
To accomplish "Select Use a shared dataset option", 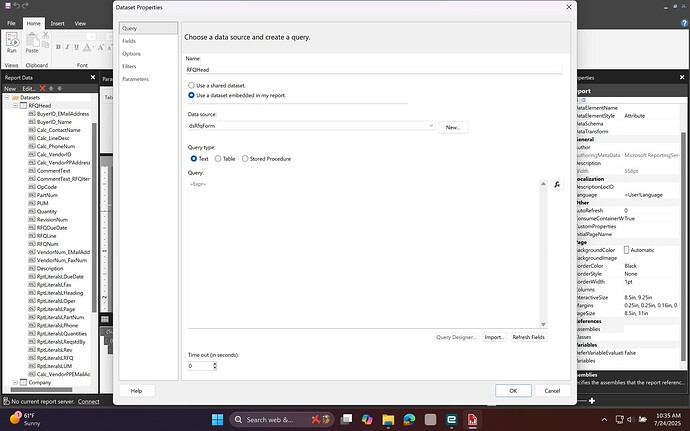I will 191,85.
